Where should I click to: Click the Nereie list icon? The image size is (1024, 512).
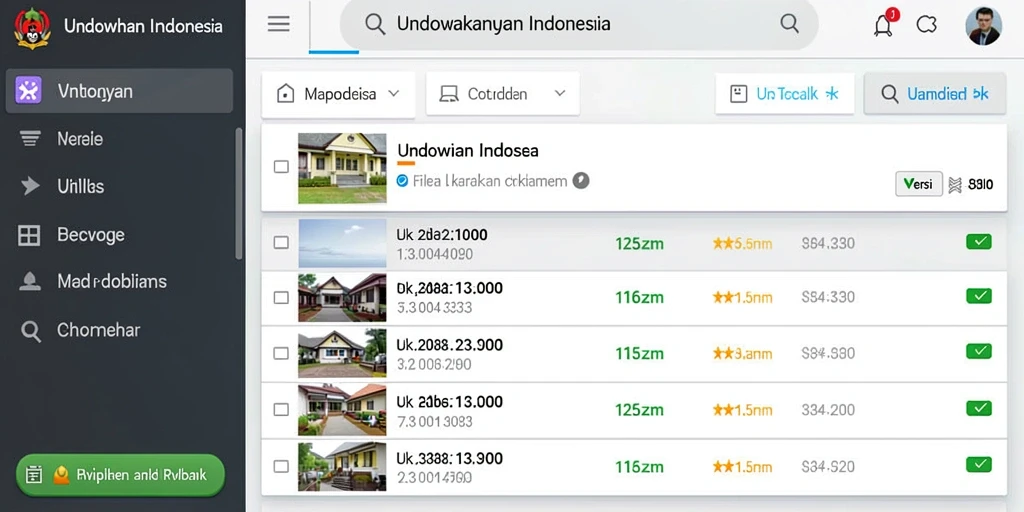pyautogui.click(x=30, y=138)
